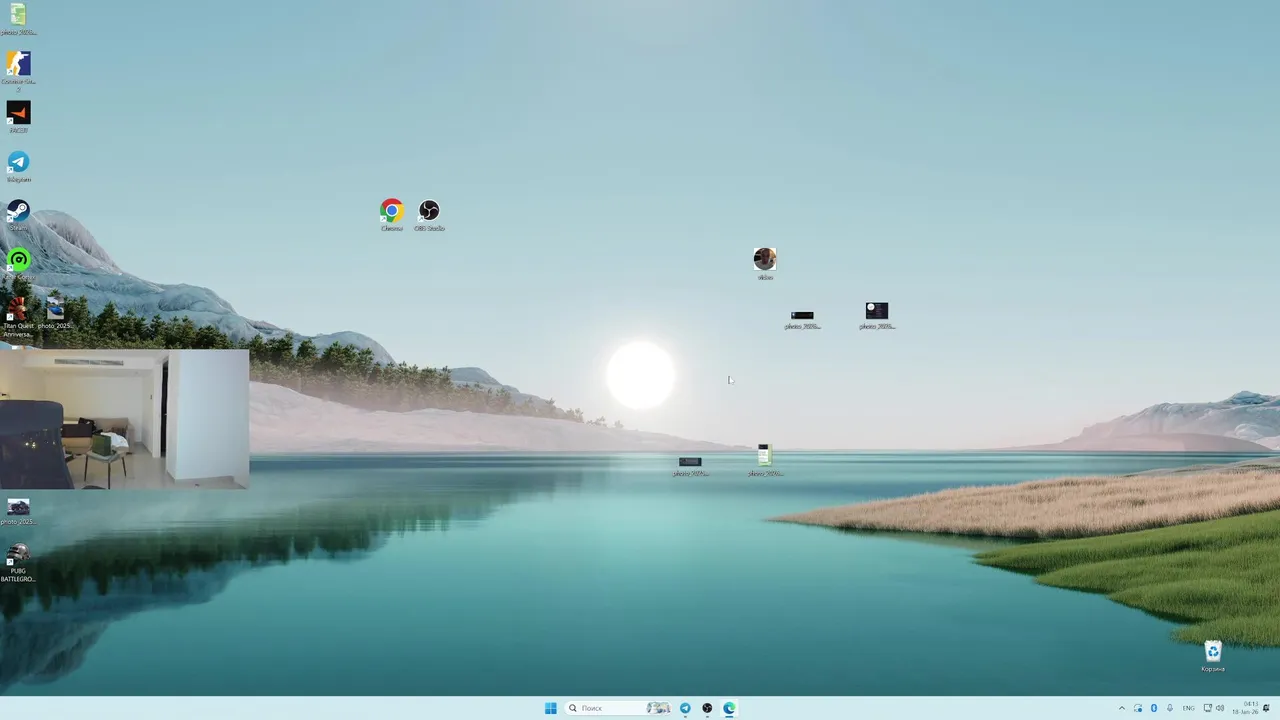Click the microphone icon in the system tray

[x=1170, y=708]
